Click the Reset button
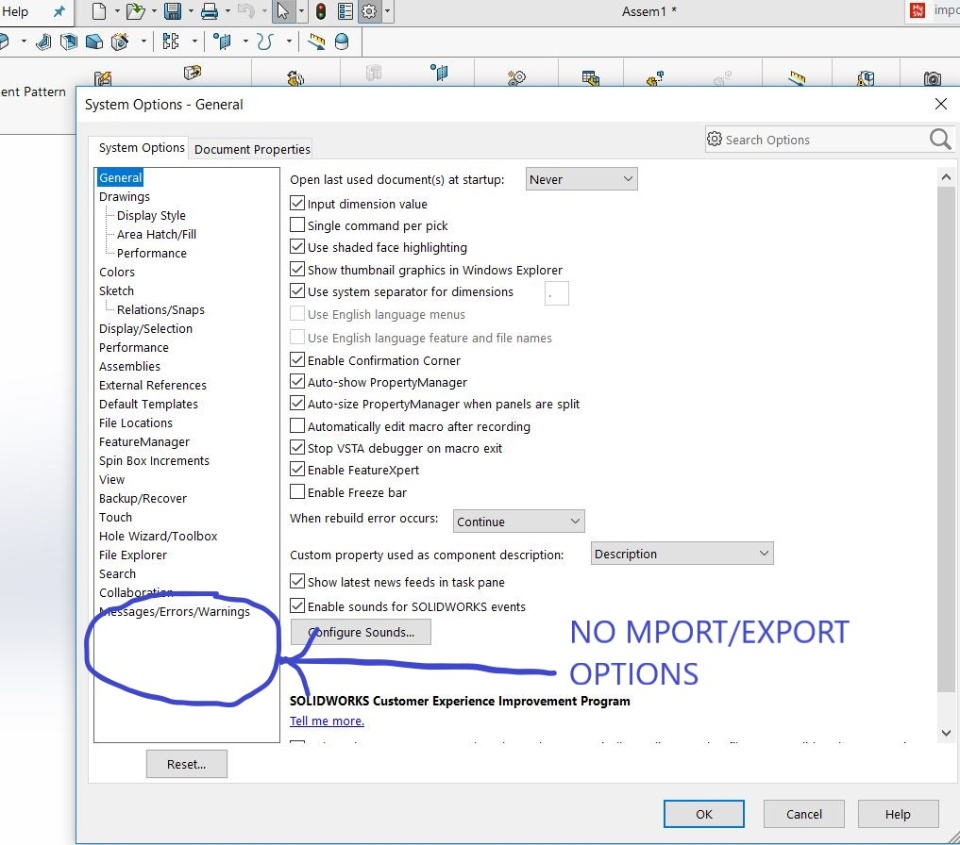This screenshot has width=960, height=845. coord(187,764)
